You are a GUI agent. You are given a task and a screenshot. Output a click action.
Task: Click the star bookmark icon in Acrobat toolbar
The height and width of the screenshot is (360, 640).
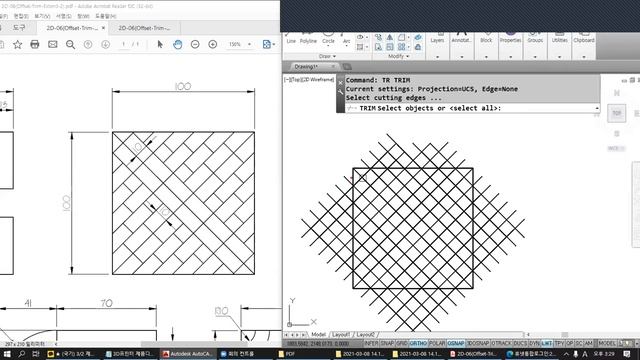coord(18,44)
